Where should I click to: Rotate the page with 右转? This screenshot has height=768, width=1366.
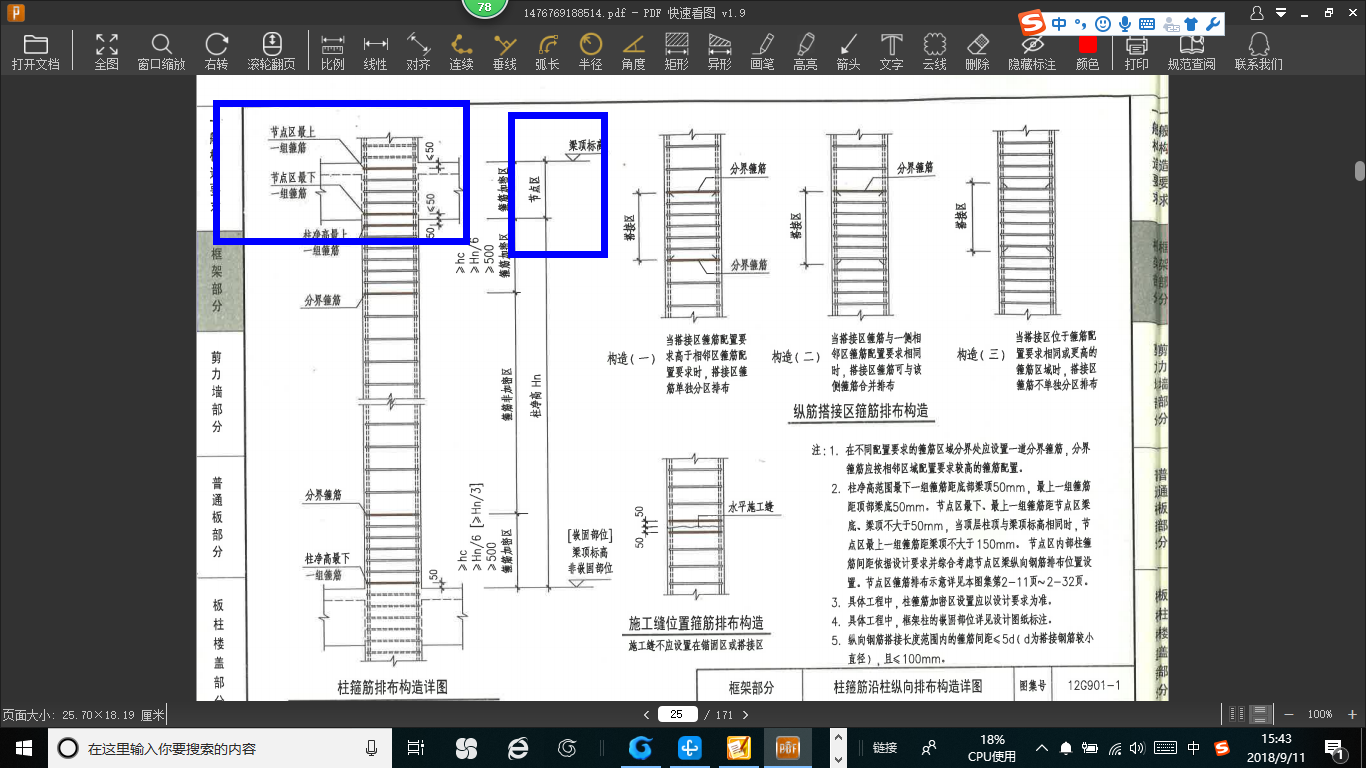coord(216,52)
